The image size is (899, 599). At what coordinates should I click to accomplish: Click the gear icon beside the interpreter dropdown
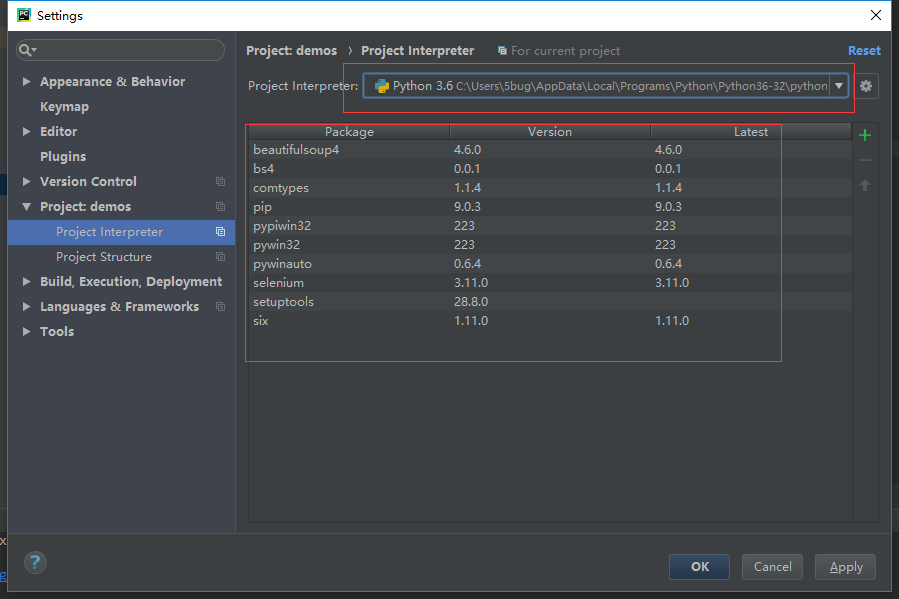[866, 86]
